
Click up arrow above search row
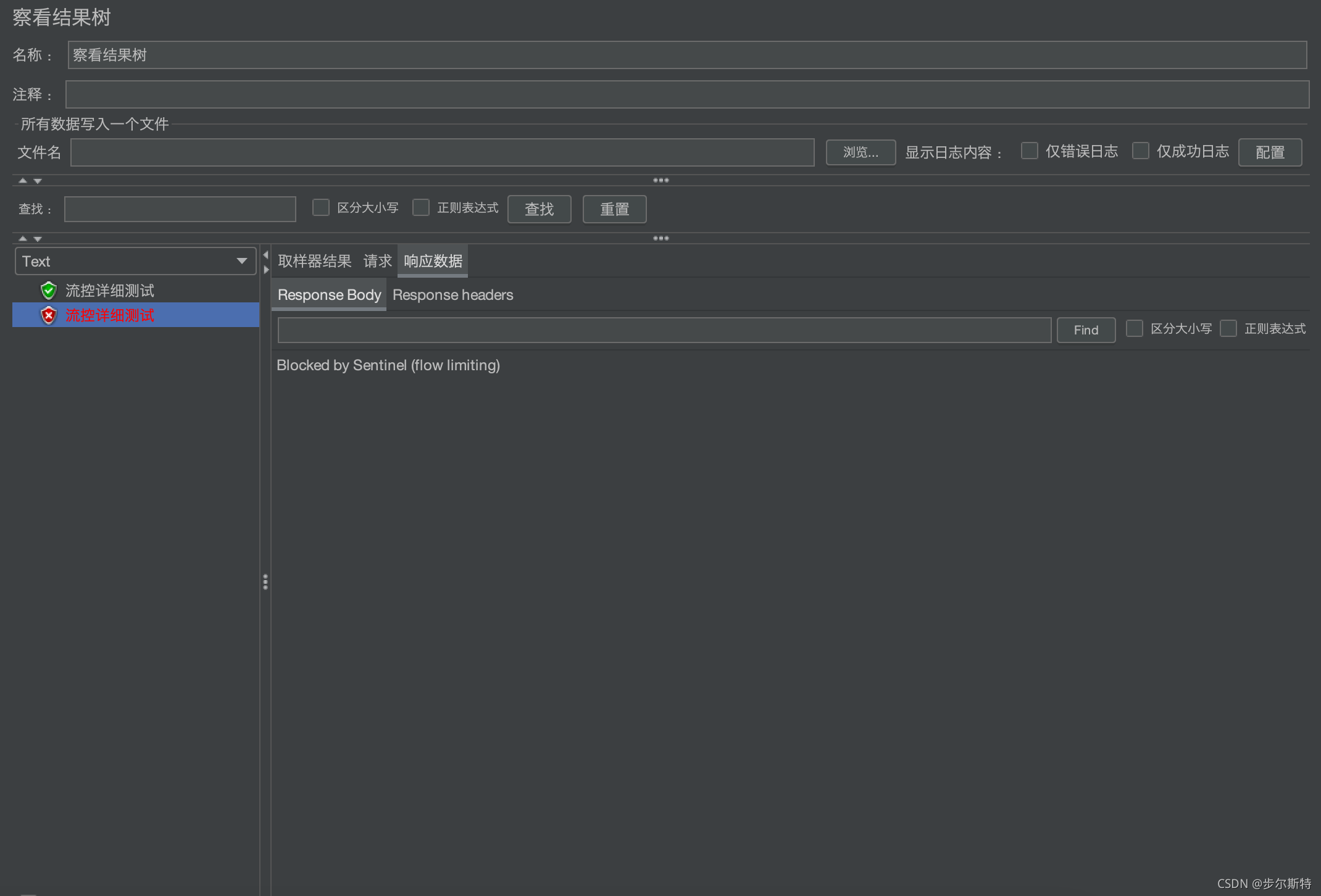23,181
